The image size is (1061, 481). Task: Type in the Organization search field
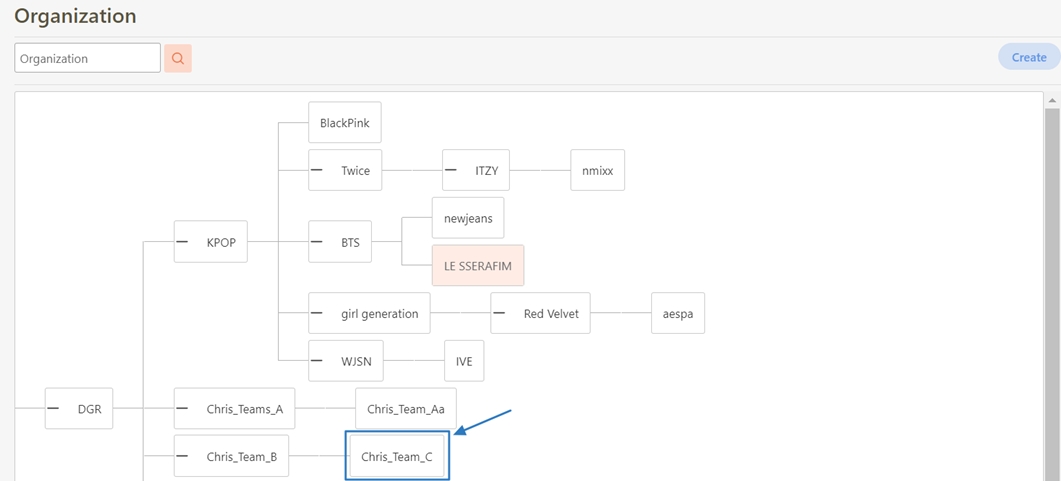click(87, 58)
